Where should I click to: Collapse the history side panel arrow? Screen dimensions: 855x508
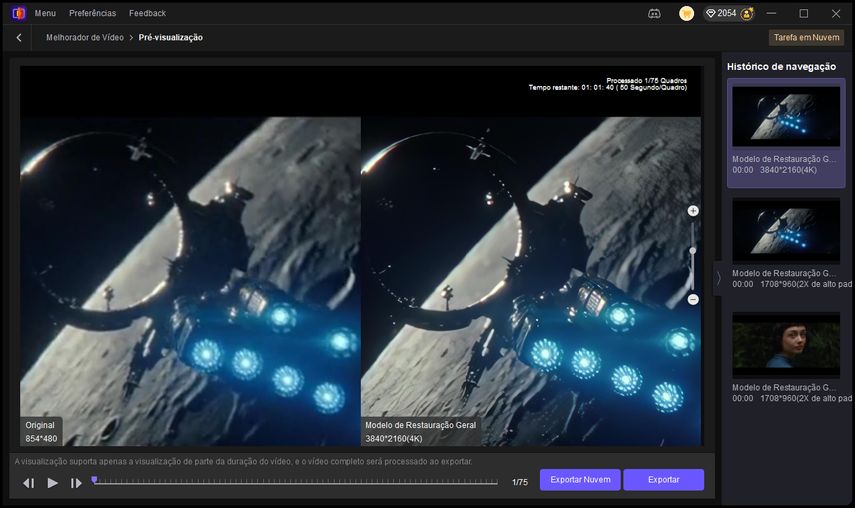pos(718,279)
